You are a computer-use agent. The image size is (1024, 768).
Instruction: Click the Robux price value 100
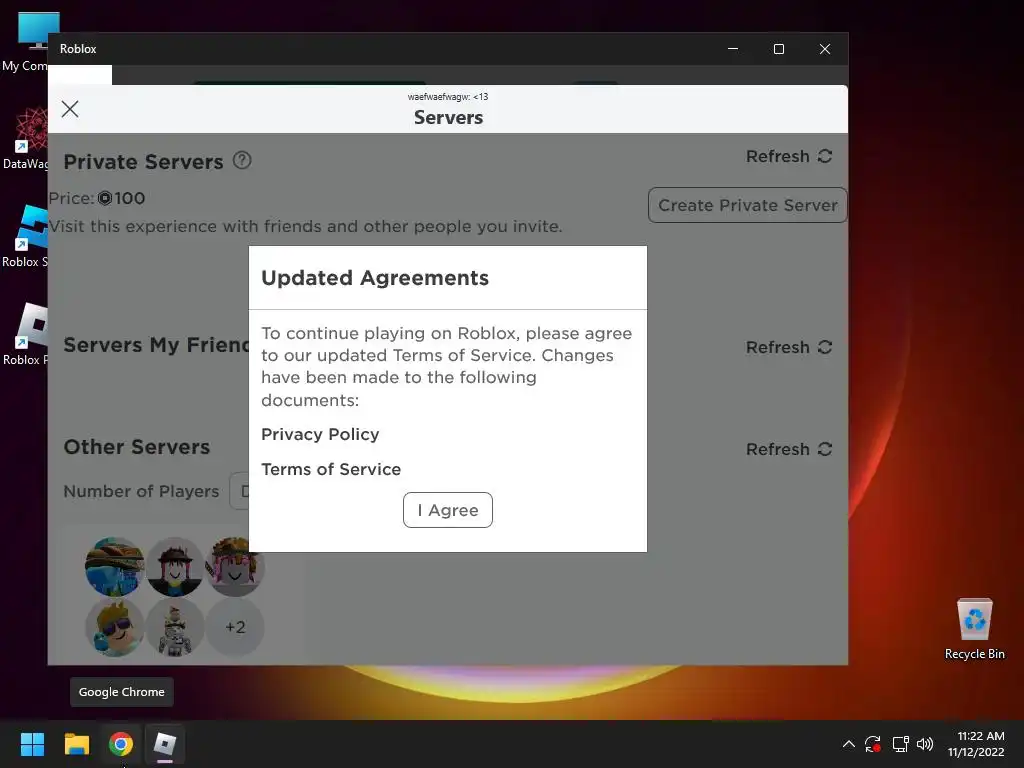click(x=129, y=198)
